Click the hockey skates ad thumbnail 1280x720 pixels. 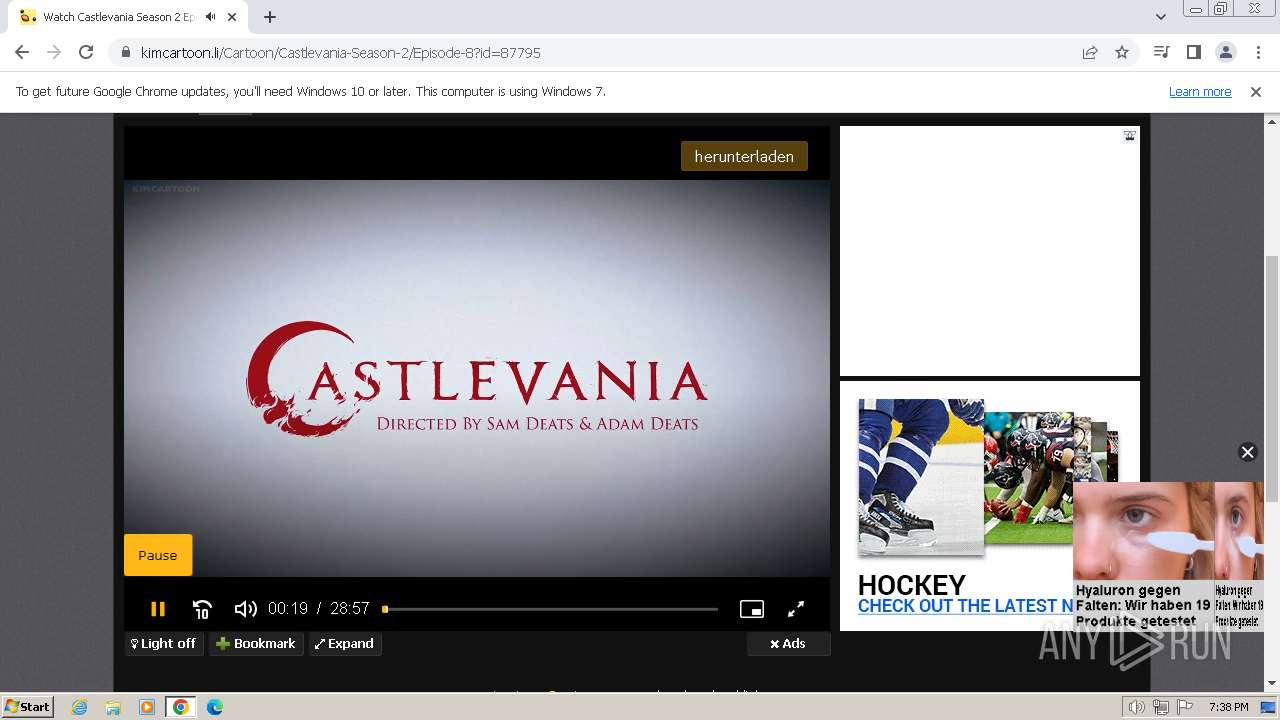pos(920,476)
